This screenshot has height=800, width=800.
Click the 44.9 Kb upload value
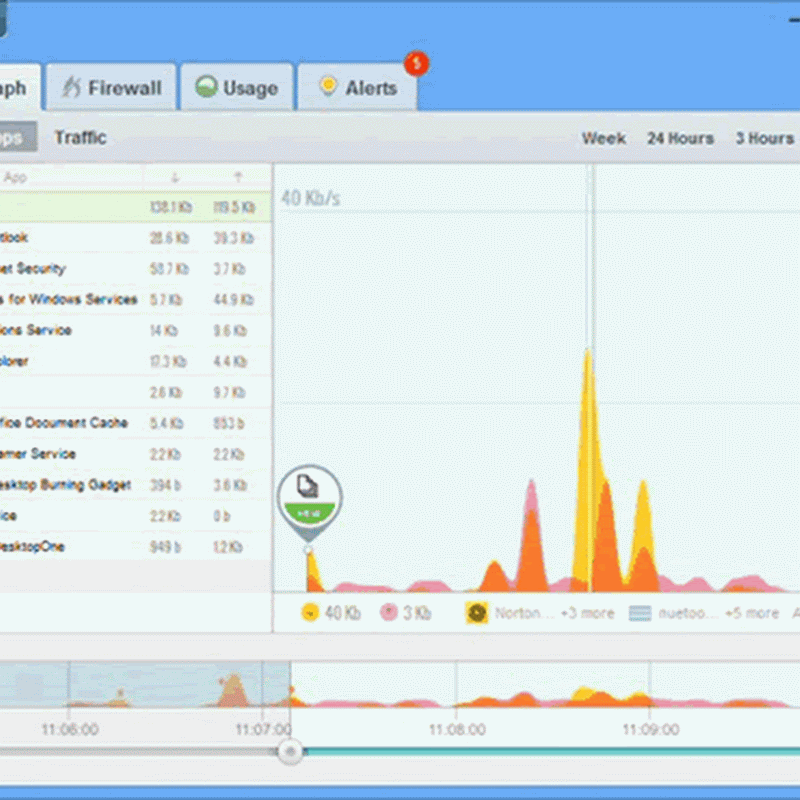[x=234, y=299]
